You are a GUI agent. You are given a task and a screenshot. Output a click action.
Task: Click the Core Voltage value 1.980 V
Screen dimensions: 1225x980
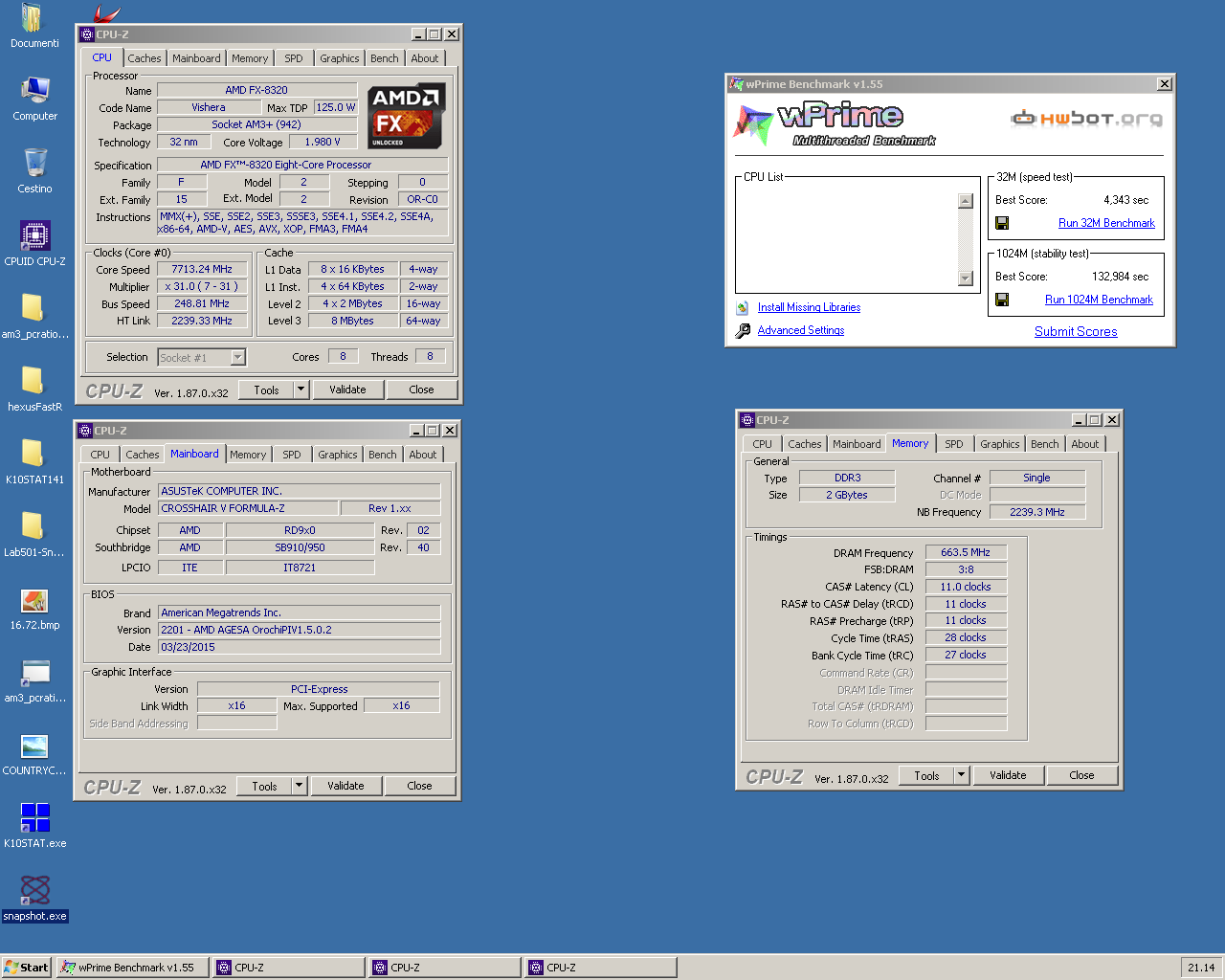pyautogui.click(x=323, y=142)
